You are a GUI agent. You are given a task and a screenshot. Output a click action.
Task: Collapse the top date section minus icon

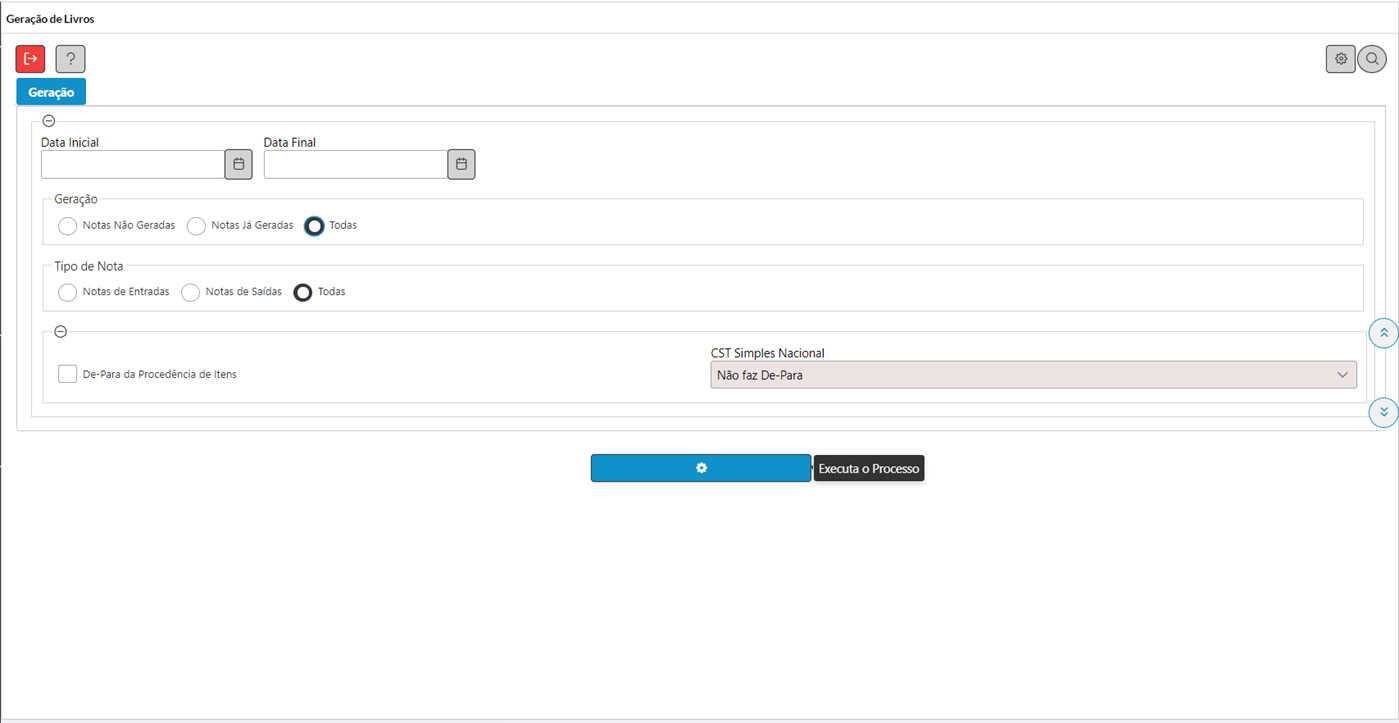pyautogui.click(x=49, y=120)
